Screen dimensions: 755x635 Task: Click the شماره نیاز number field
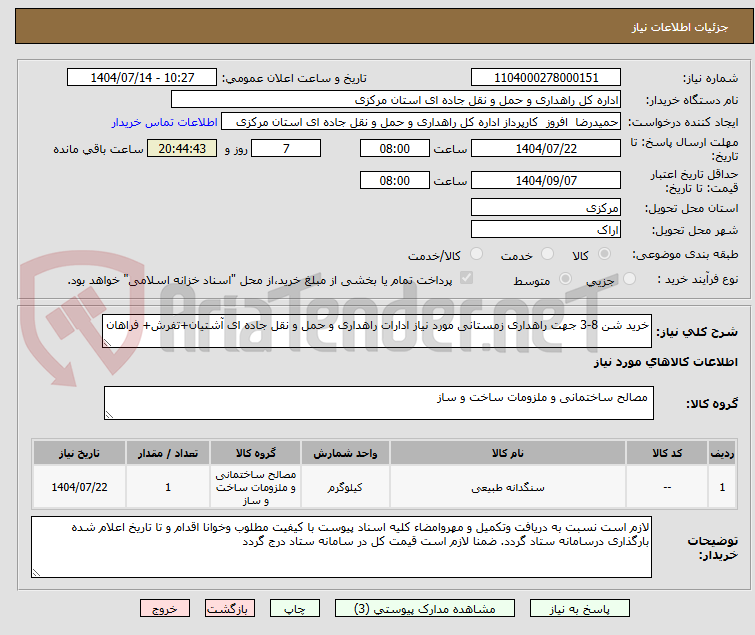pos(546,77)
